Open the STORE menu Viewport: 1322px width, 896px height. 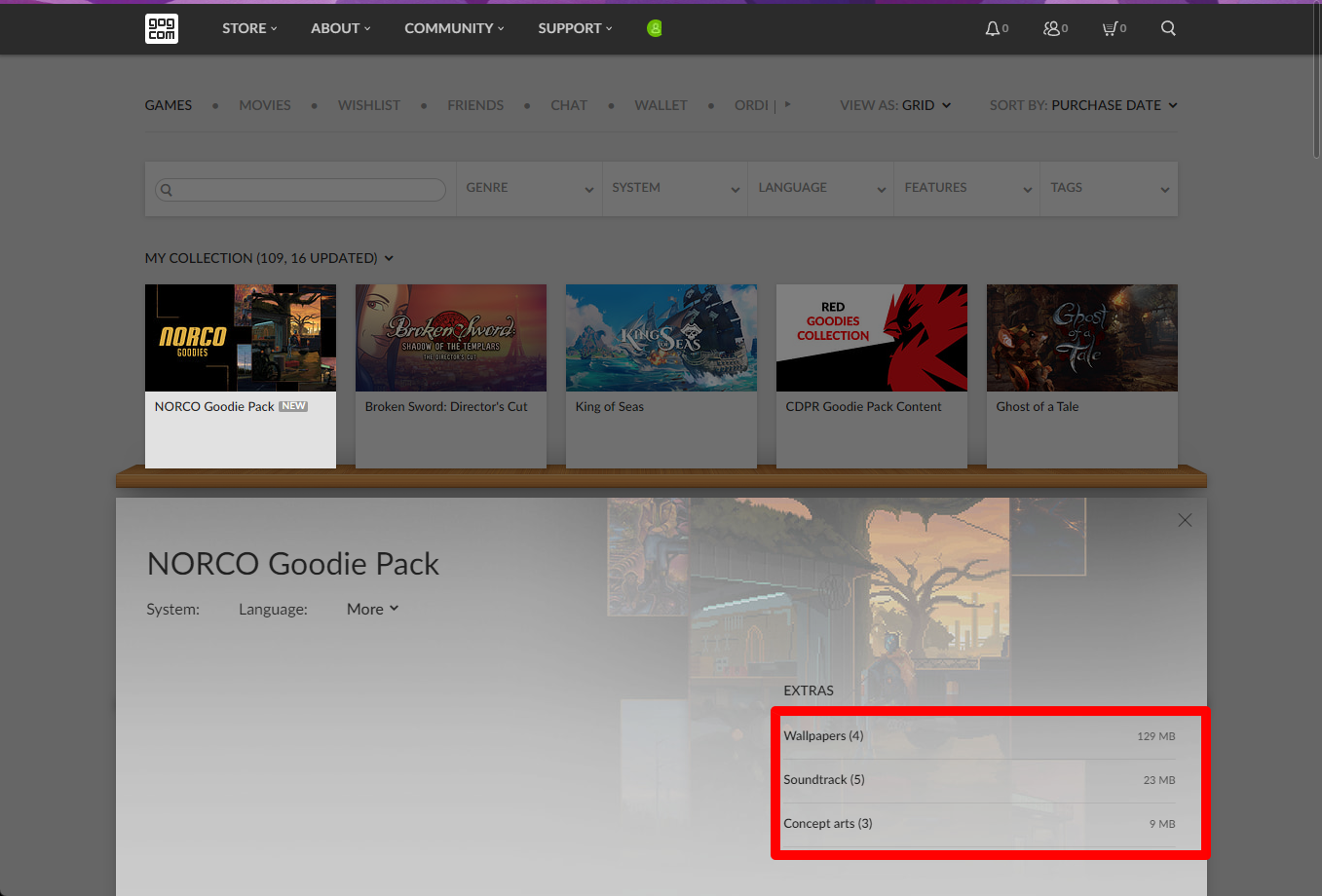click(249, 28)
